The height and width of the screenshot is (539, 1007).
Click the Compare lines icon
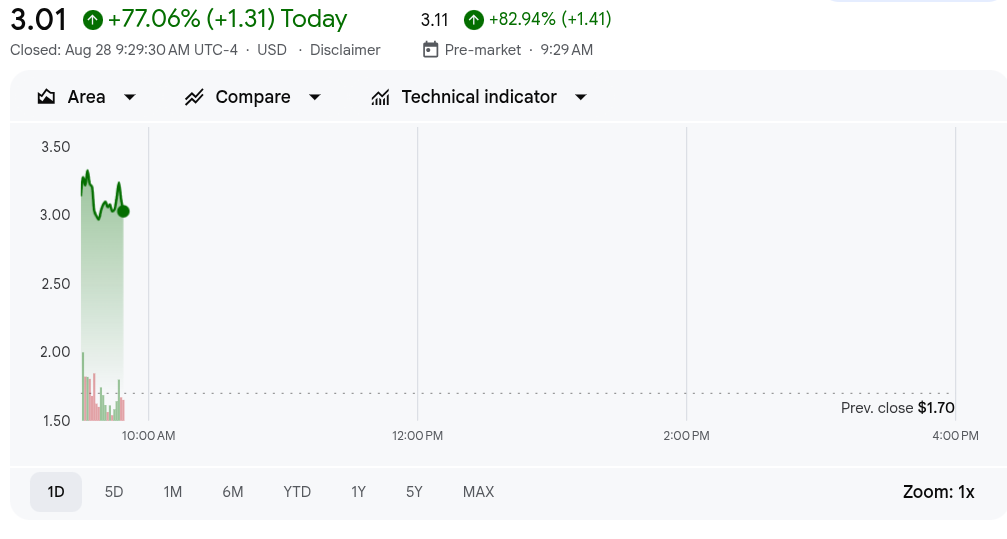[194, 97]
